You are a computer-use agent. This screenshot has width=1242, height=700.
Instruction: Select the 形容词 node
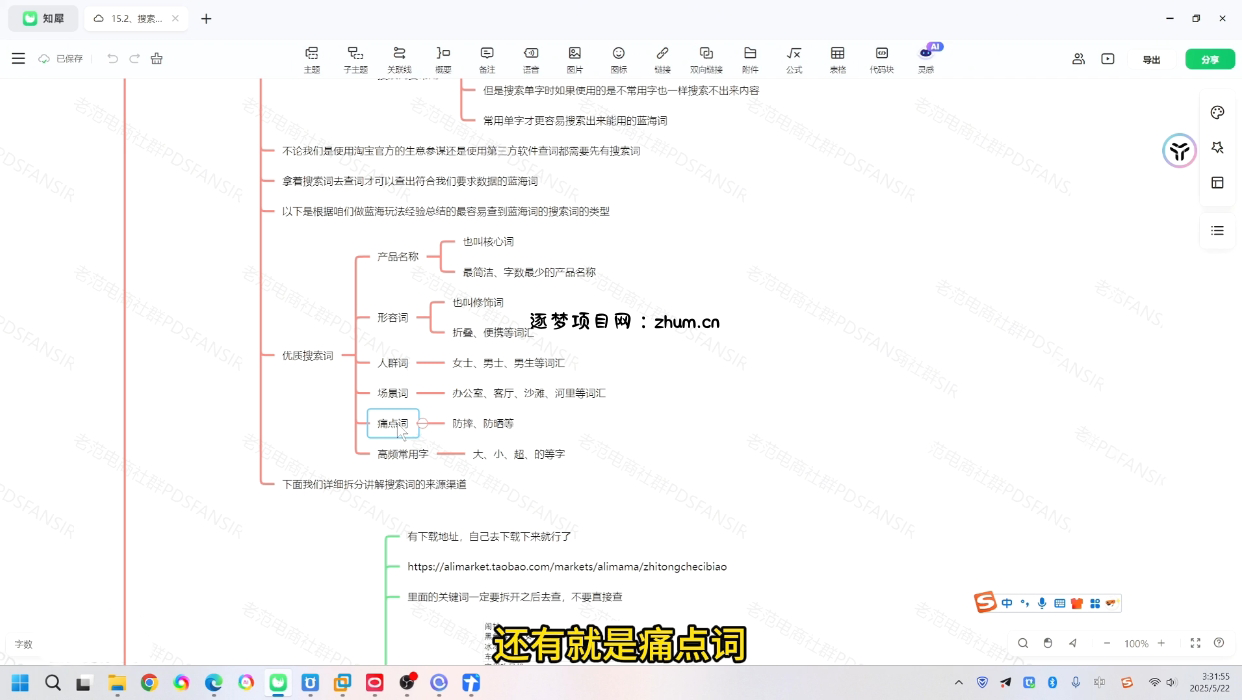pos(392,317)
